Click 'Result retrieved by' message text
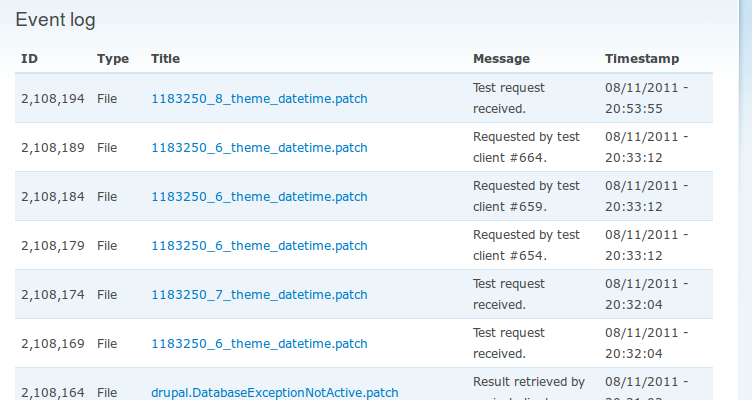 point(529,382)
